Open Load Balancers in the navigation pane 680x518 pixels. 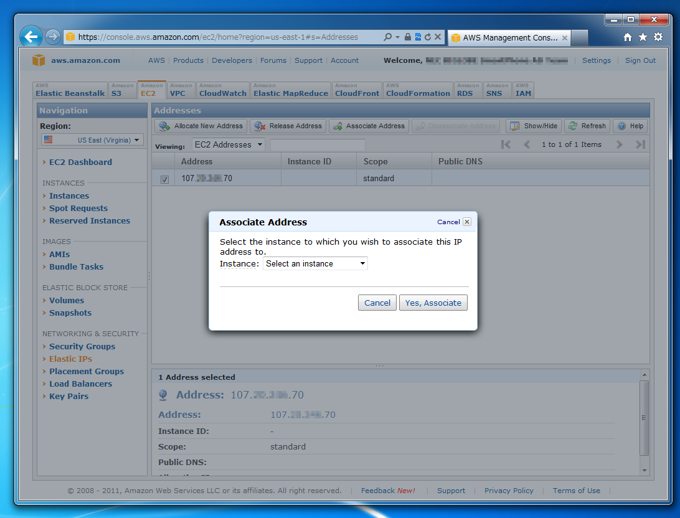pos(81,384)
